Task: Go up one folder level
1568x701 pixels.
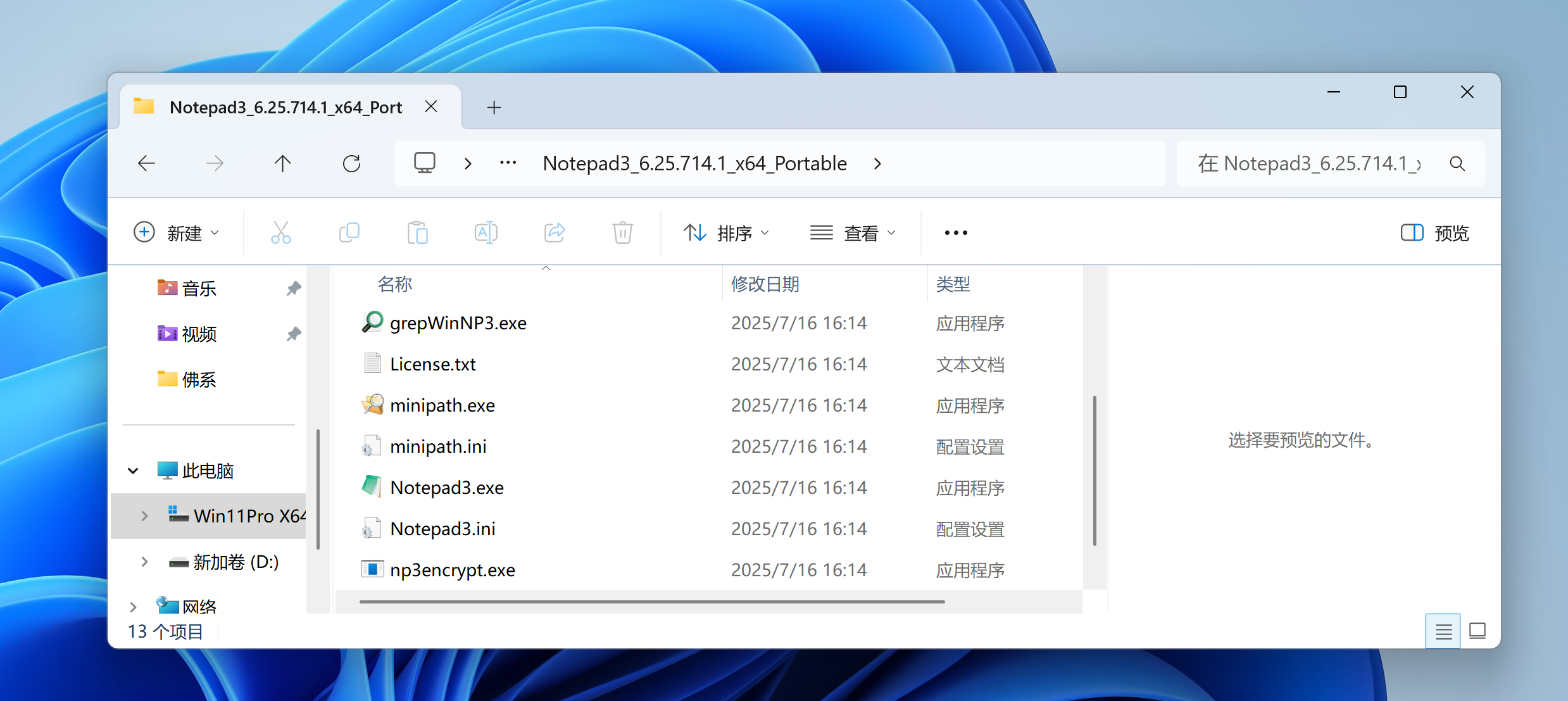Action: click(x=283, y=163)
